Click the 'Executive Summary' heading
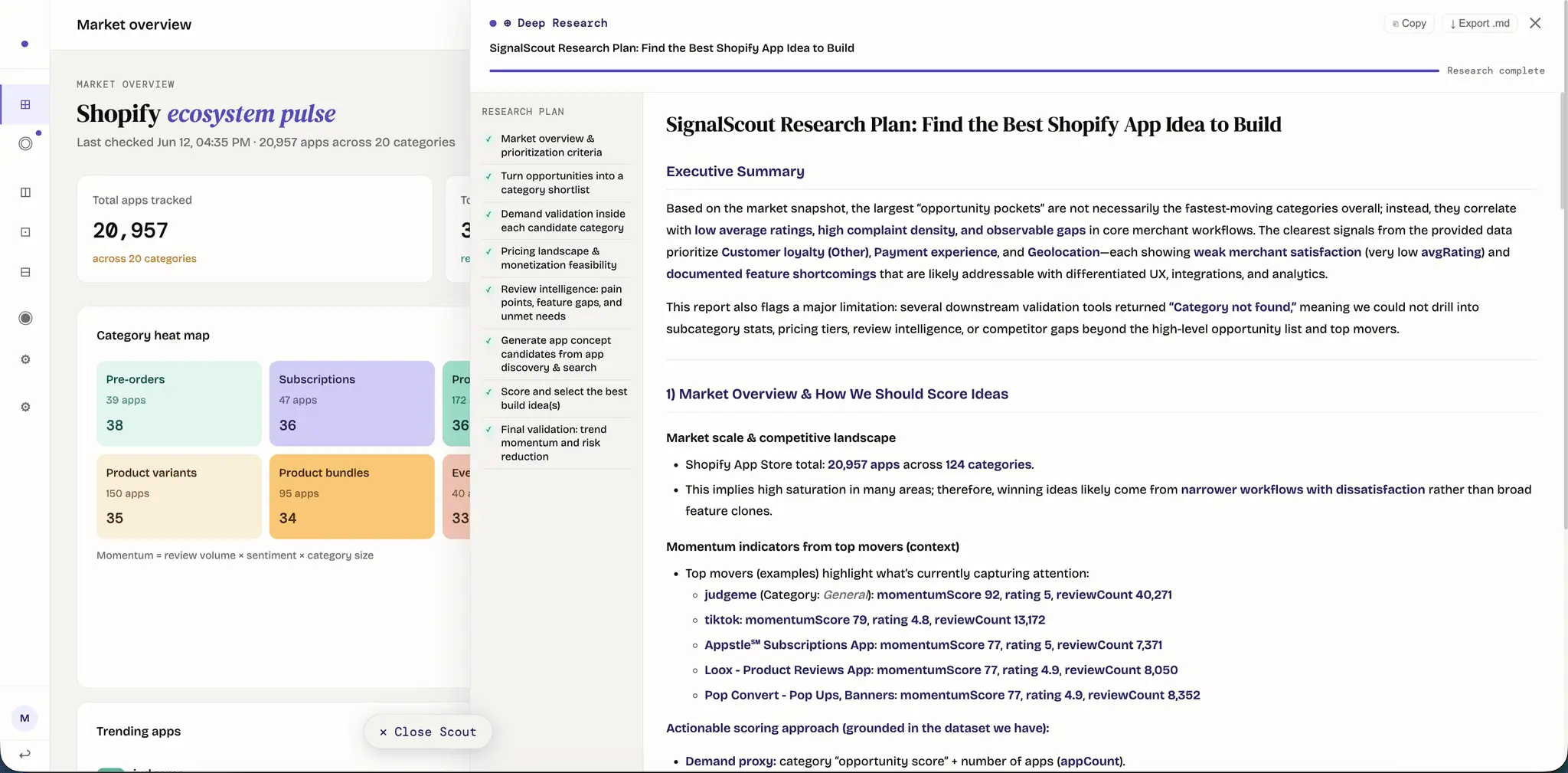Screen dimensions: 1568x773 [735, 172]
